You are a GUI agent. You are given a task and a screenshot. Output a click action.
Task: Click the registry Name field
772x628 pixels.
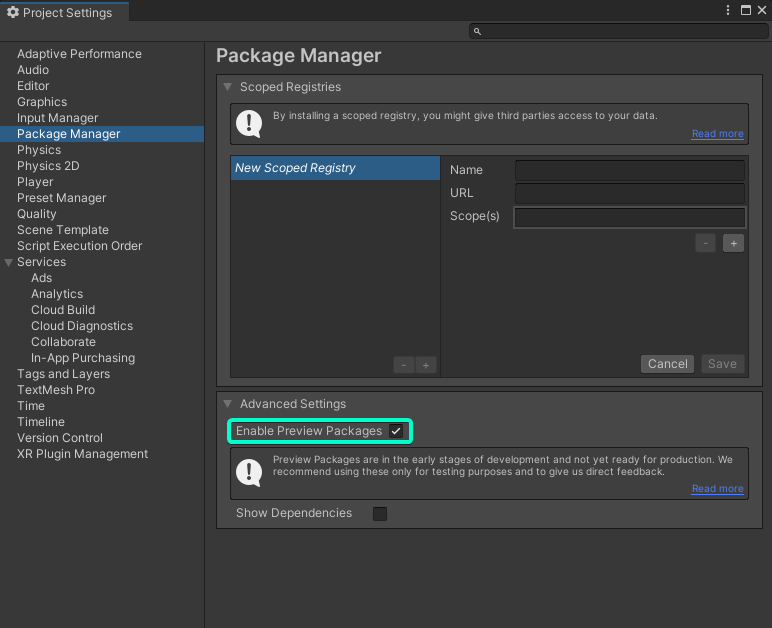coord(630,170)
